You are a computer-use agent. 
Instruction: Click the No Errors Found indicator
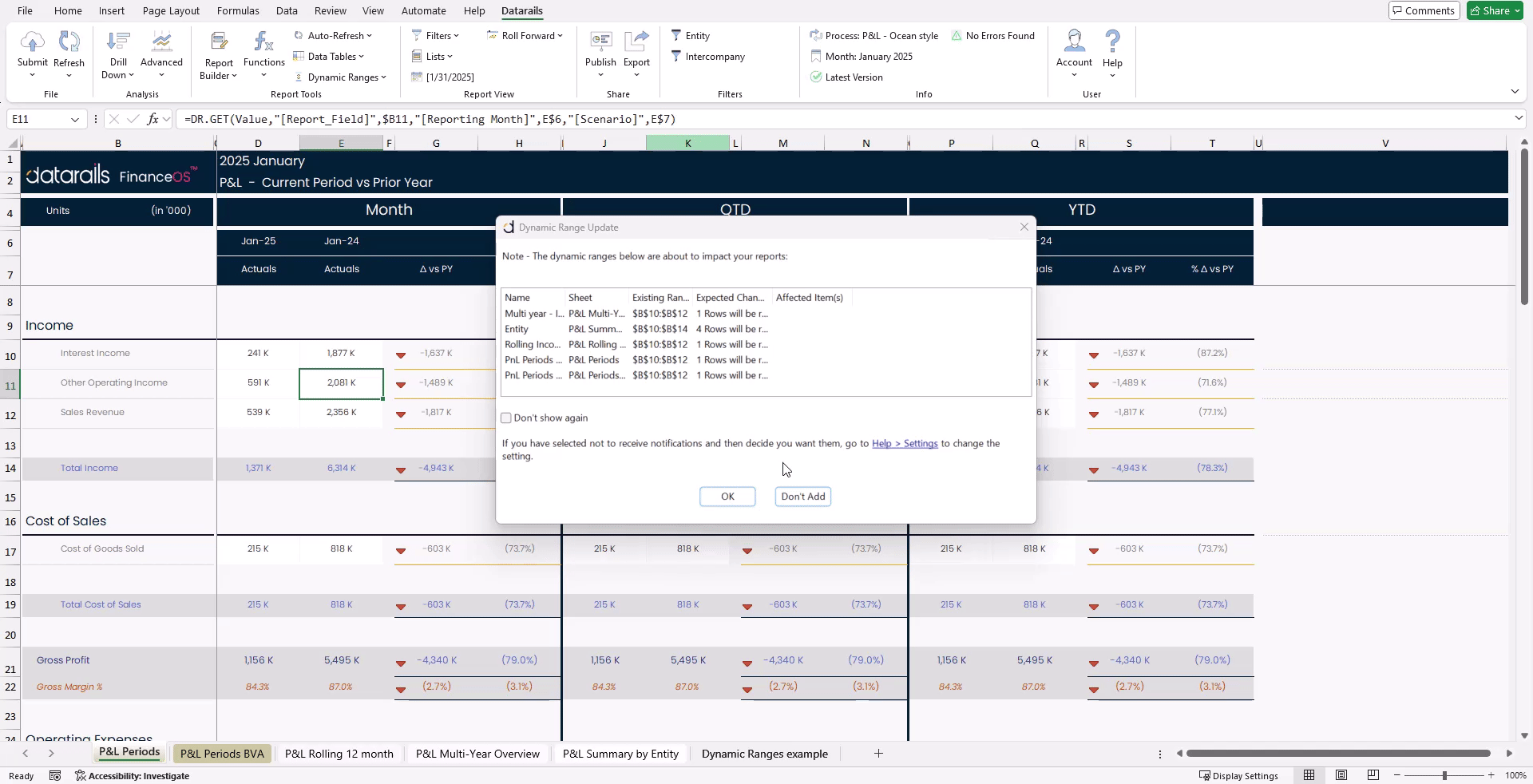tap(992, 36)
